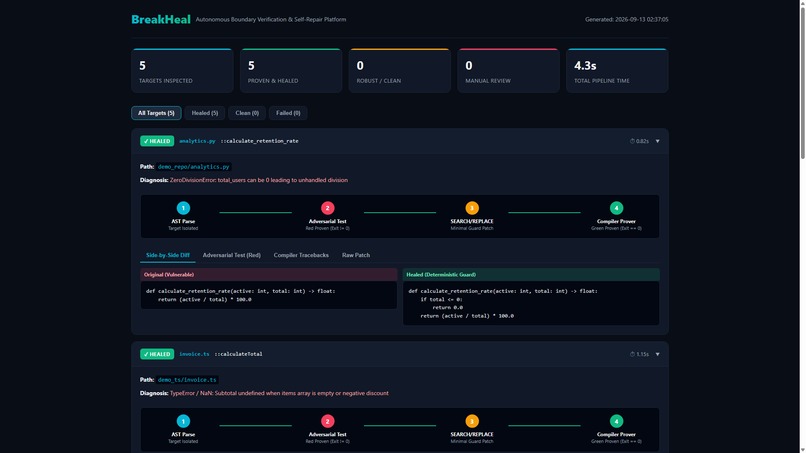Click the demo_ts/invoice.ts path
806x453 pixels.
click(x=187, y=380)
